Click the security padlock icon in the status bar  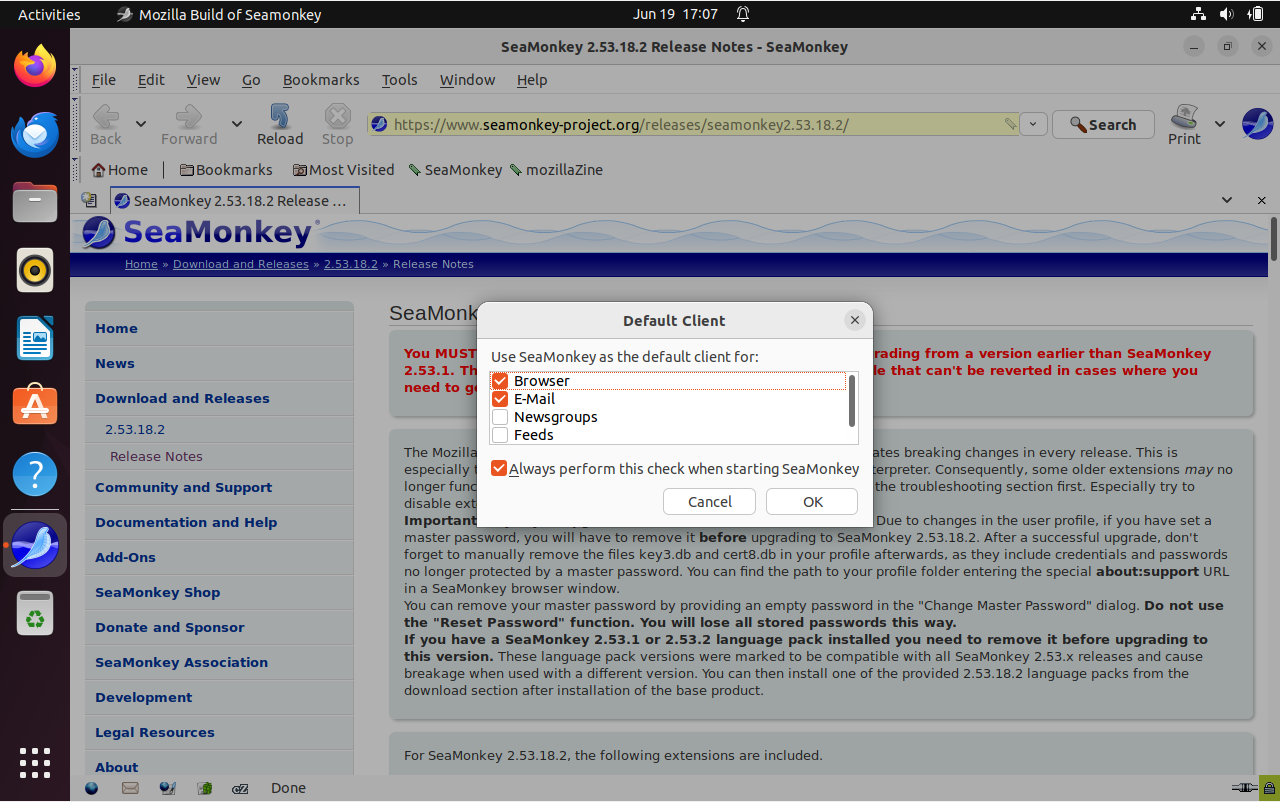coord(1268,788)
